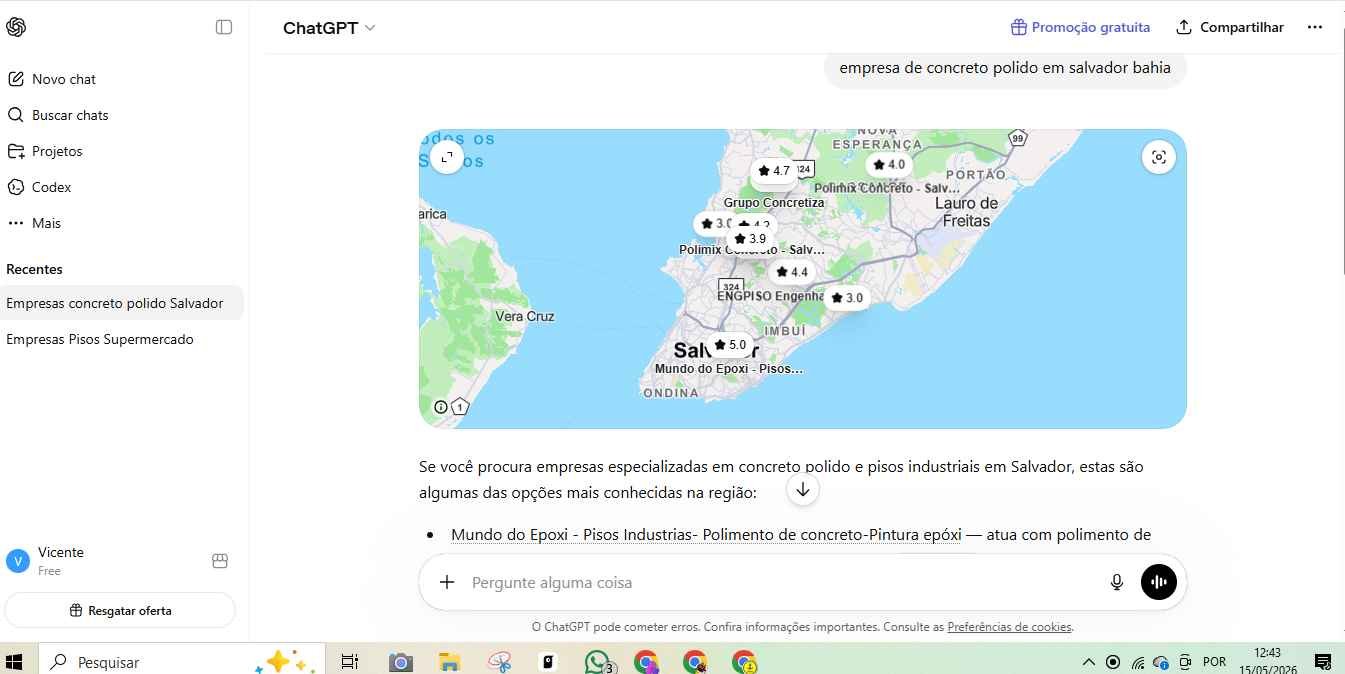Open the three-dot options menu
Screen dimensions: 1345x674
tap(1315, 27)
